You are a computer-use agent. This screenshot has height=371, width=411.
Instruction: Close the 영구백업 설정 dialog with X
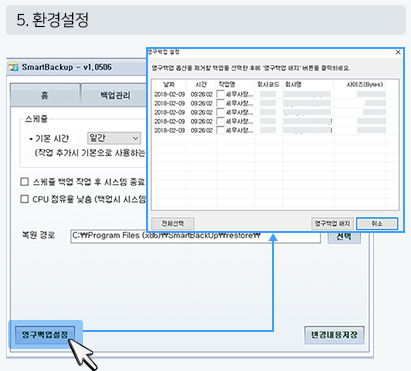coord(398,52)
